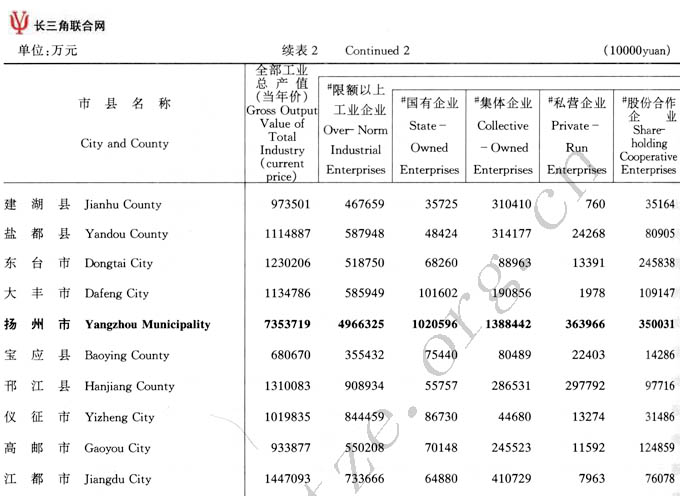Click the red logo of 长三角联合网

(x=19, y=23)
